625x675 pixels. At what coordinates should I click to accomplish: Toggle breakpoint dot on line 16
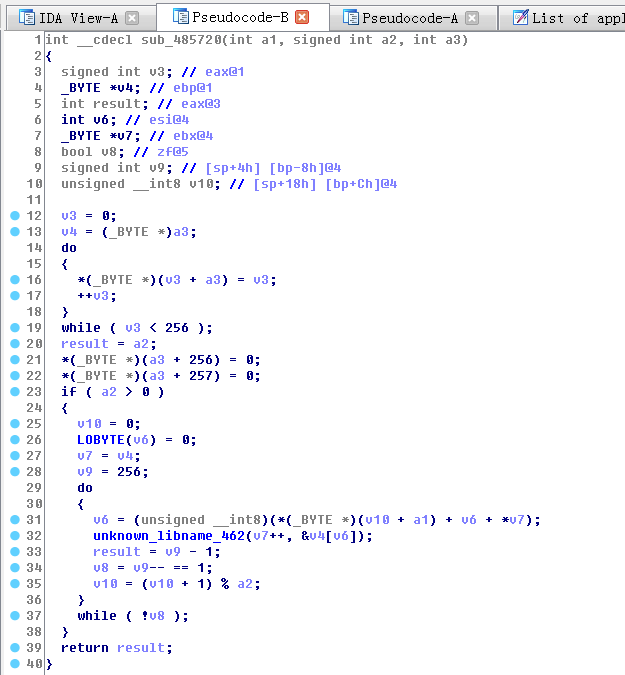coord(15,279)
